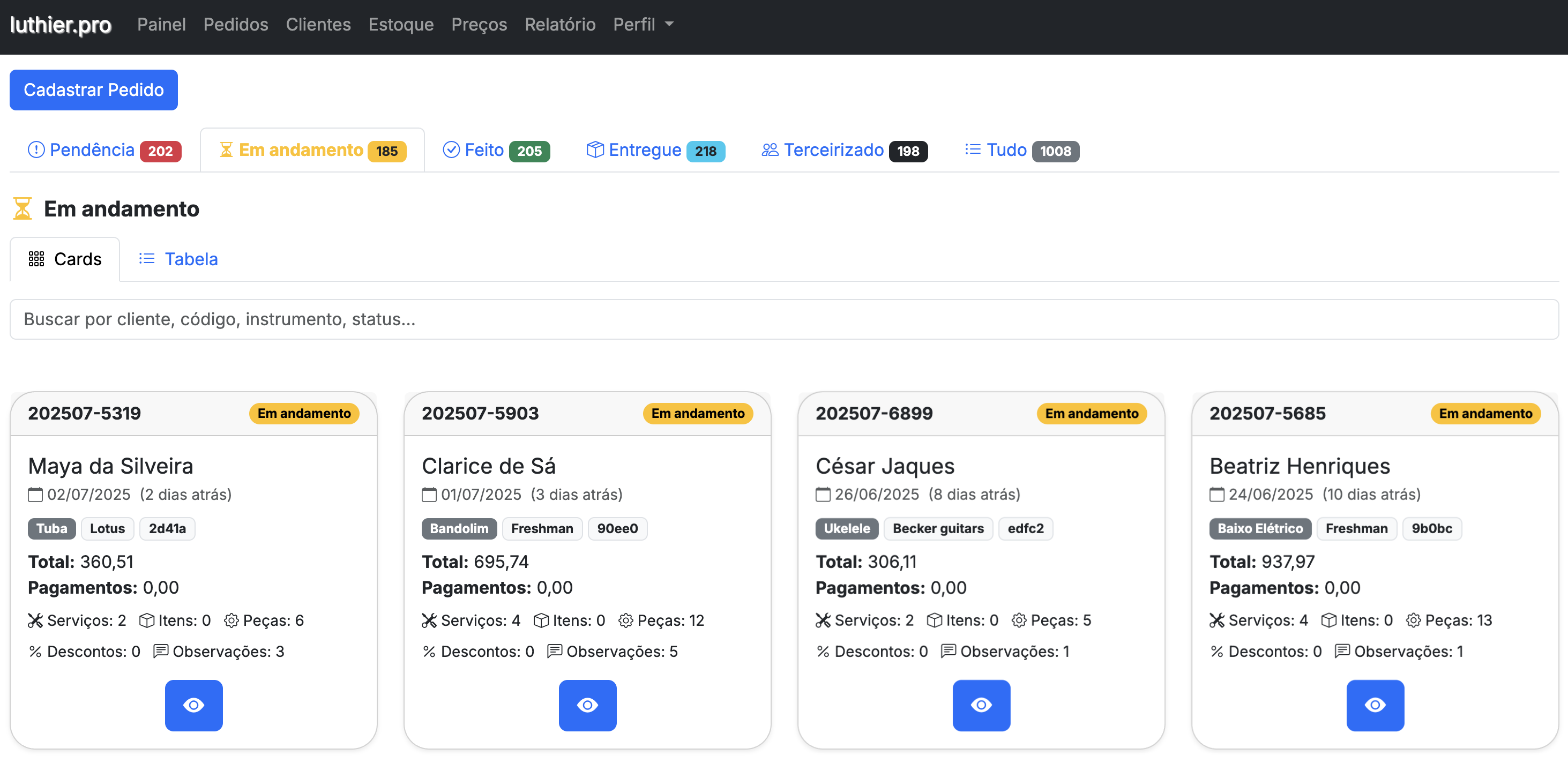Click the Cards grid icon
Viewport: 1568px width, 763px height.
tap(36, 259)
